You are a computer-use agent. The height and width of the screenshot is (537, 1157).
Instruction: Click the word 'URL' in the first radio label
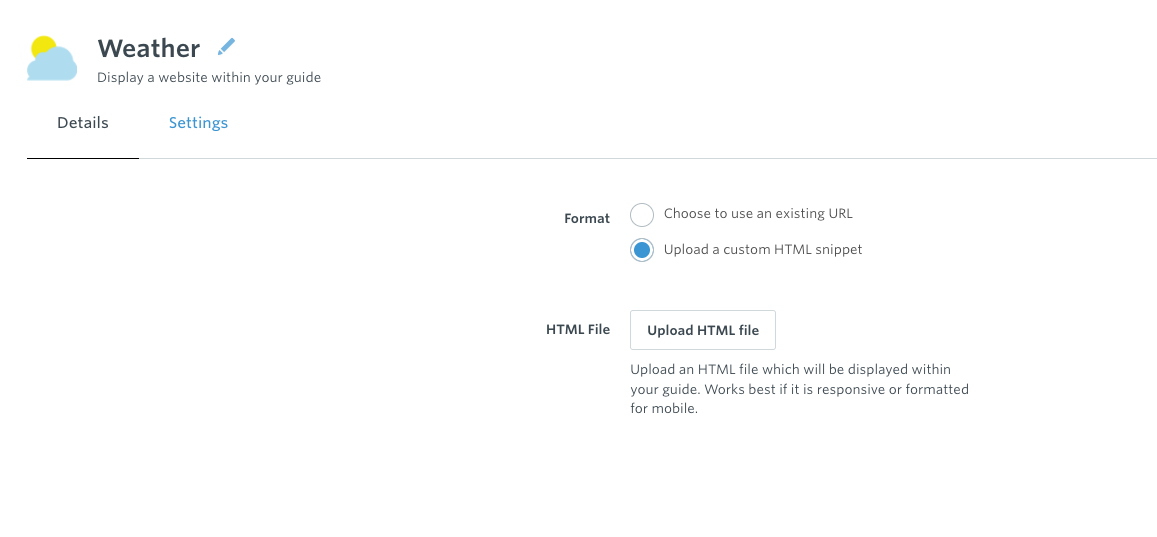[840, 214]
